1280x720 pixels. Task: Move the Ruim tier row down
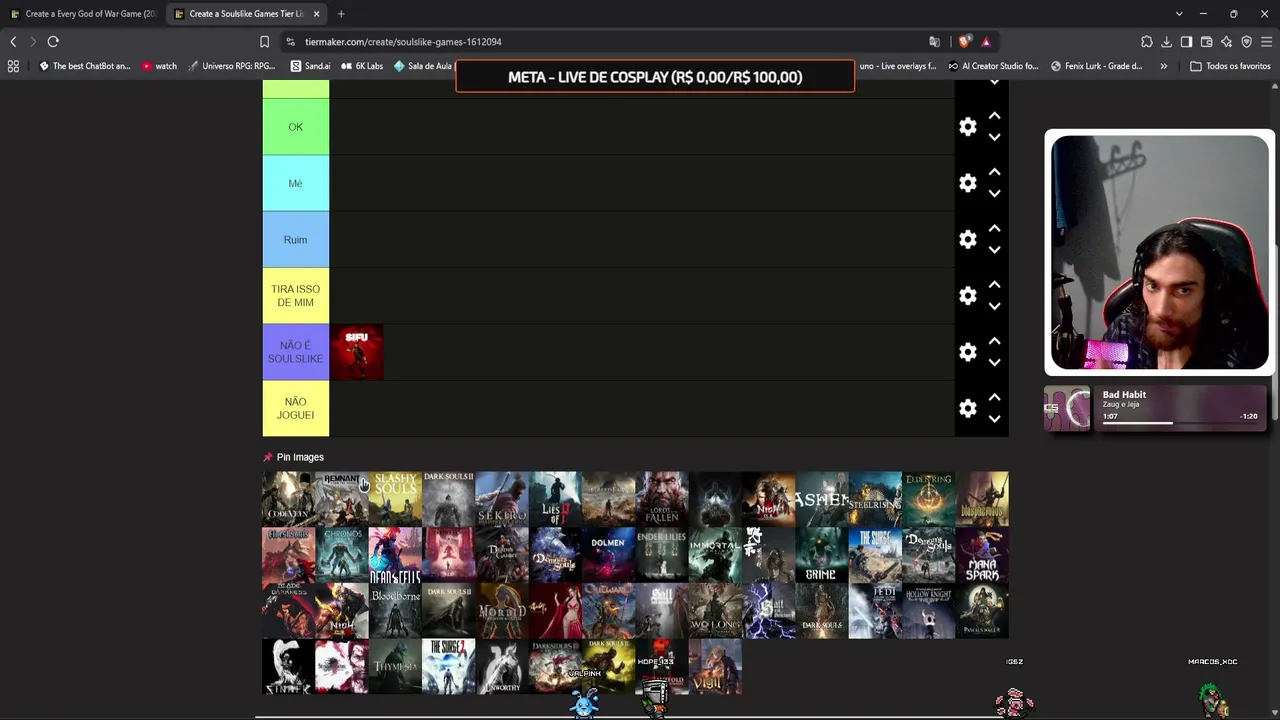(x=994, y=251)
